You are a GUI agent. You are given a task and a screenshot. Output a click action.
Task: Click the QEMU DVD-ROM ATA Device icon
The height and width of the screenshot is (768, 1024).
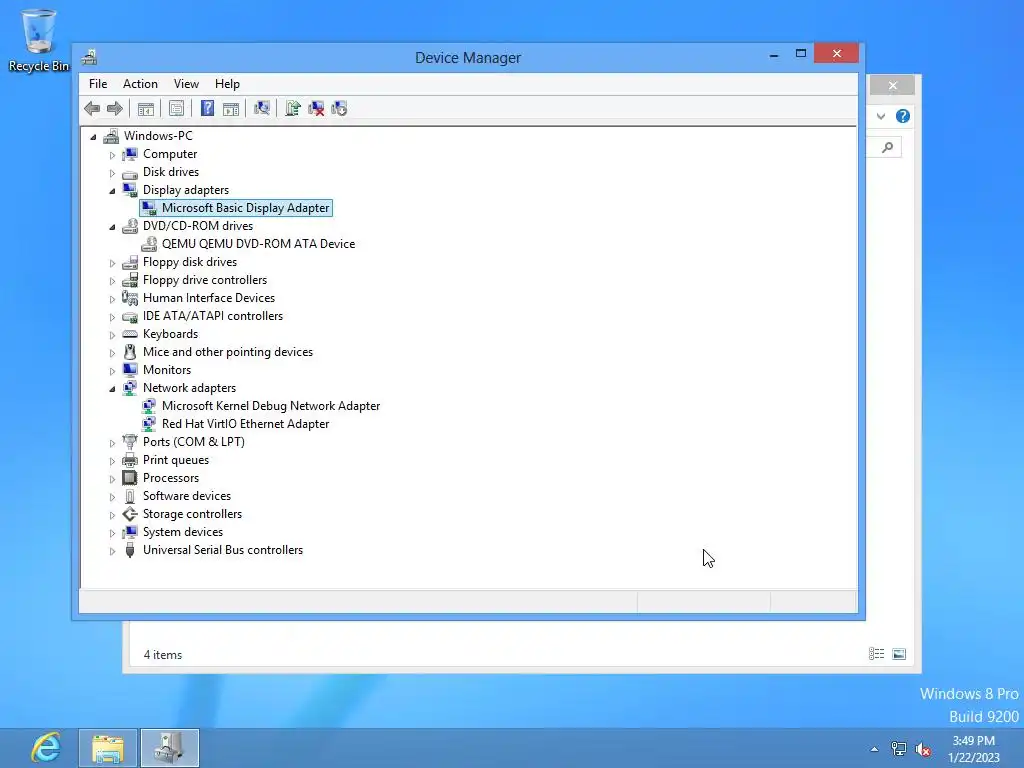click(149, 244)
